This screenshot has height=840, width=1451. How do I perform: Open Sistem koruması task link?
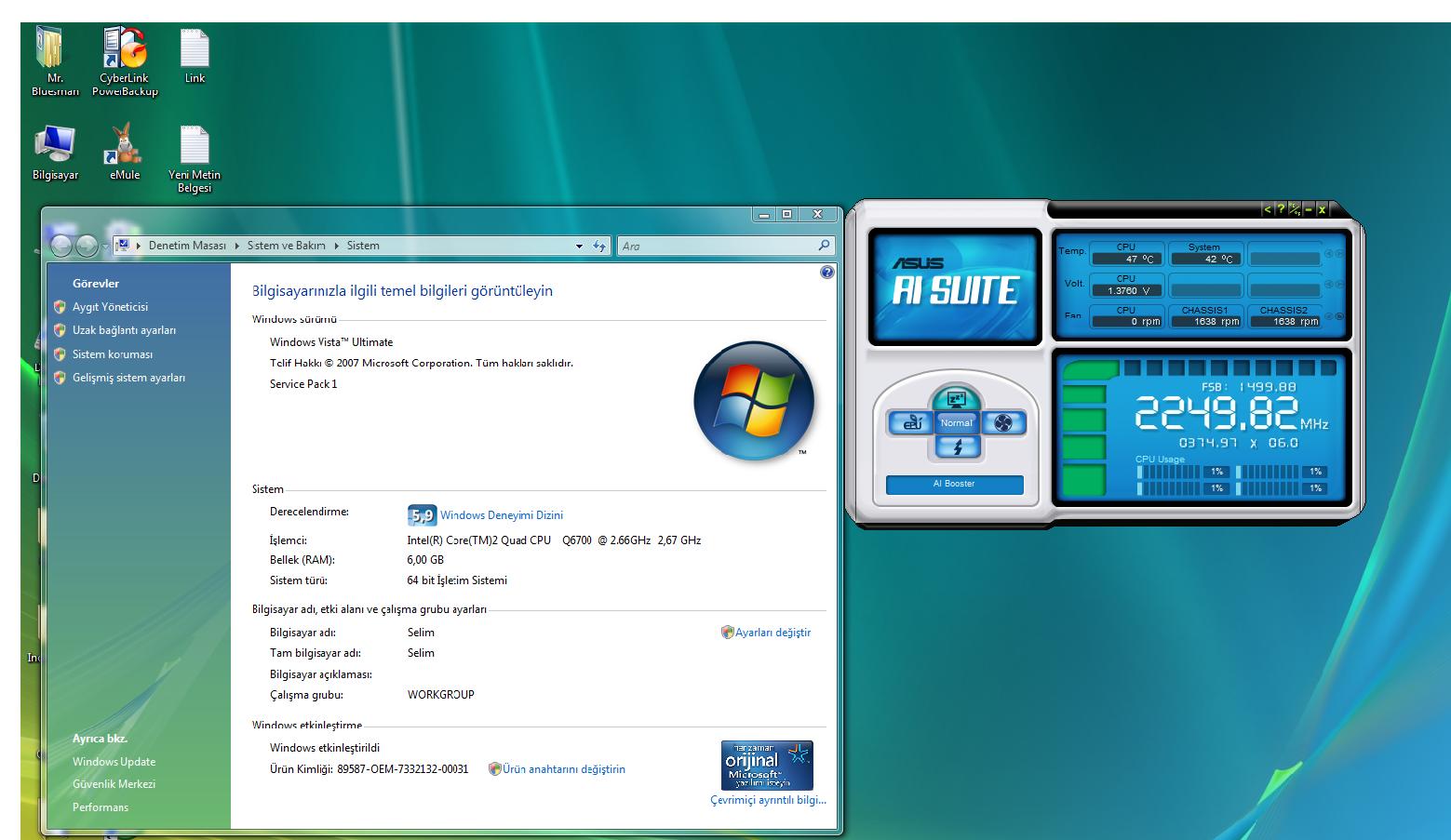click(x=113, y=354)
